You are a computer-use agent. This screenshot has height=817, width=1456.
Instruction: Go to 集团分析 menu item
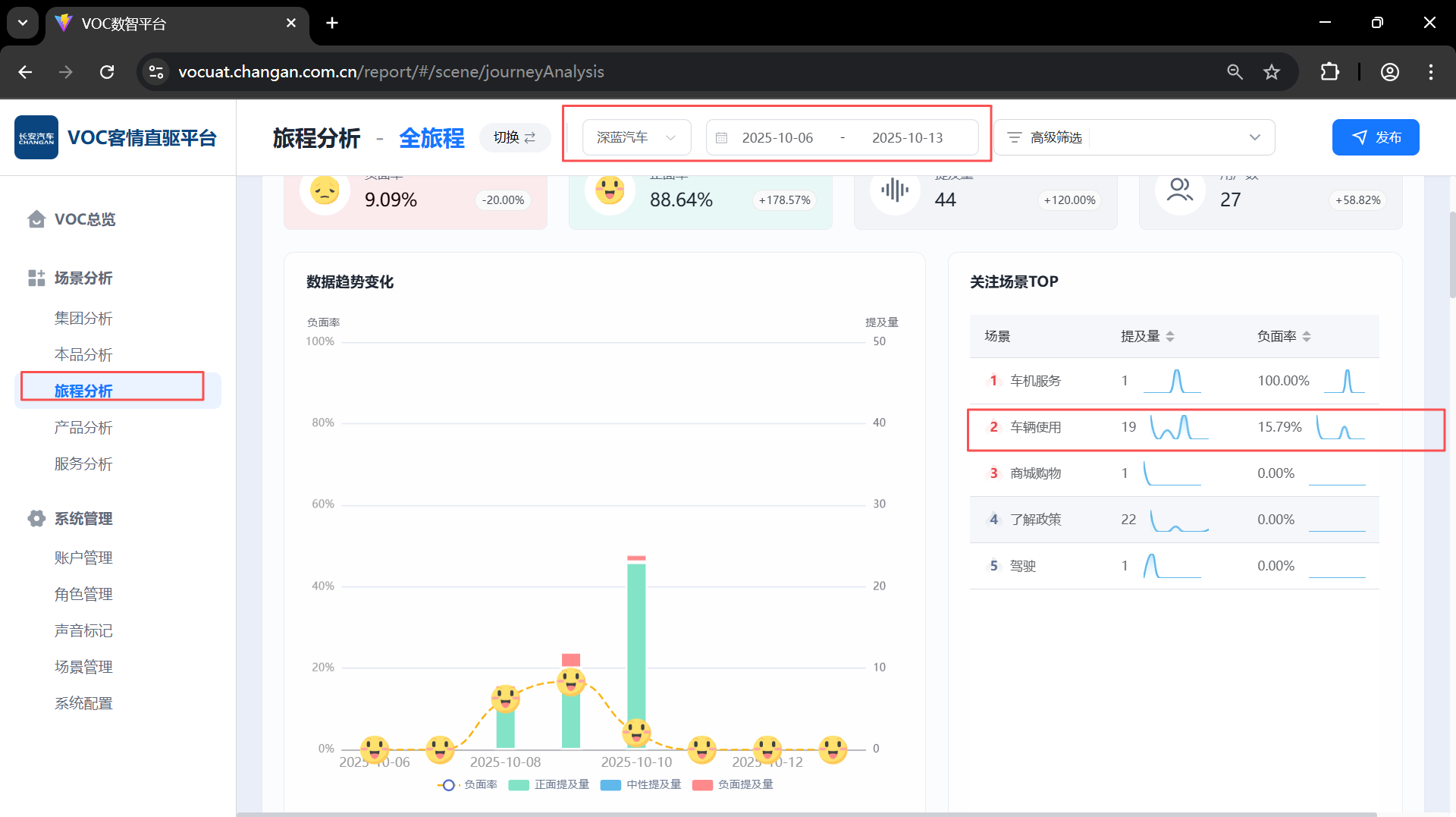(x=83, y=319)
